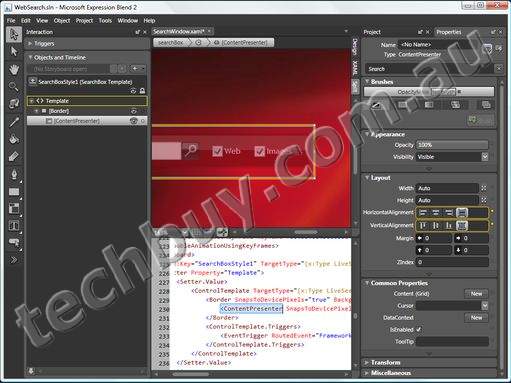Collapse the Template tree node

(32, 101)
